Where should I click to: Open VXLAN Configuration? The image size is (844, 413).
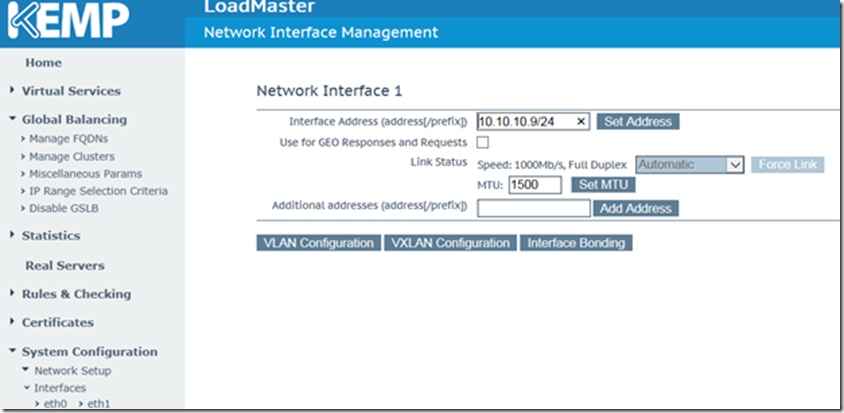(x=451, y=243)
